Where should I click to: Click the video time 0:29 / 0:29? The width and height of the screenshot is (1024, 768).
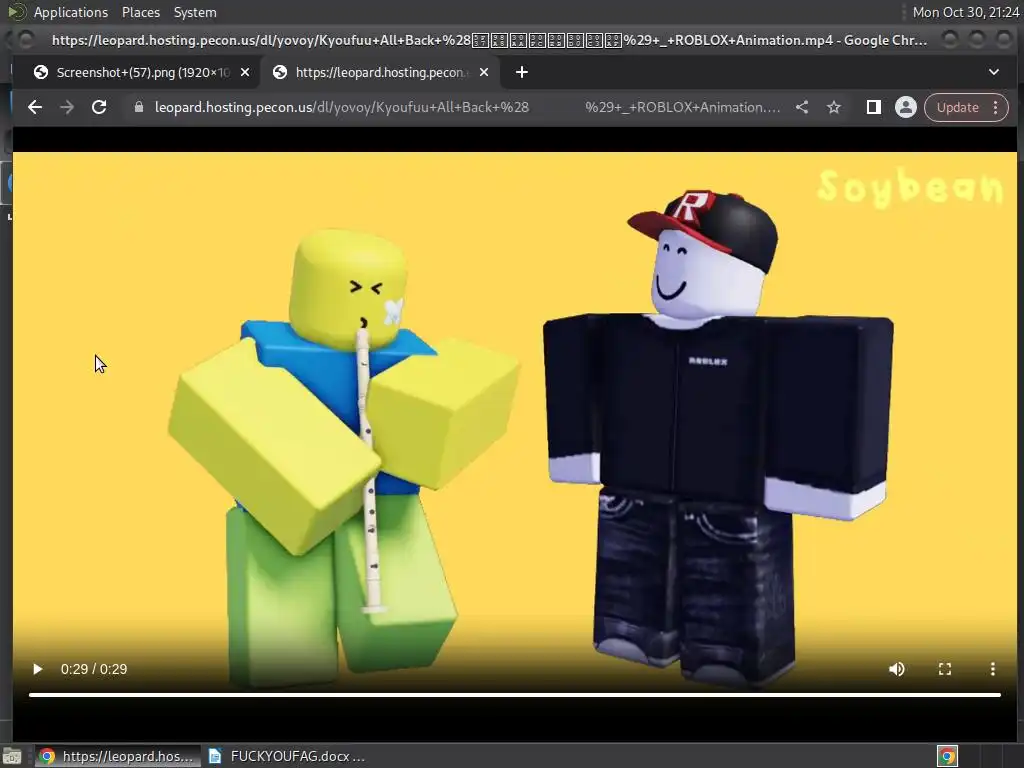click(94, 669)
